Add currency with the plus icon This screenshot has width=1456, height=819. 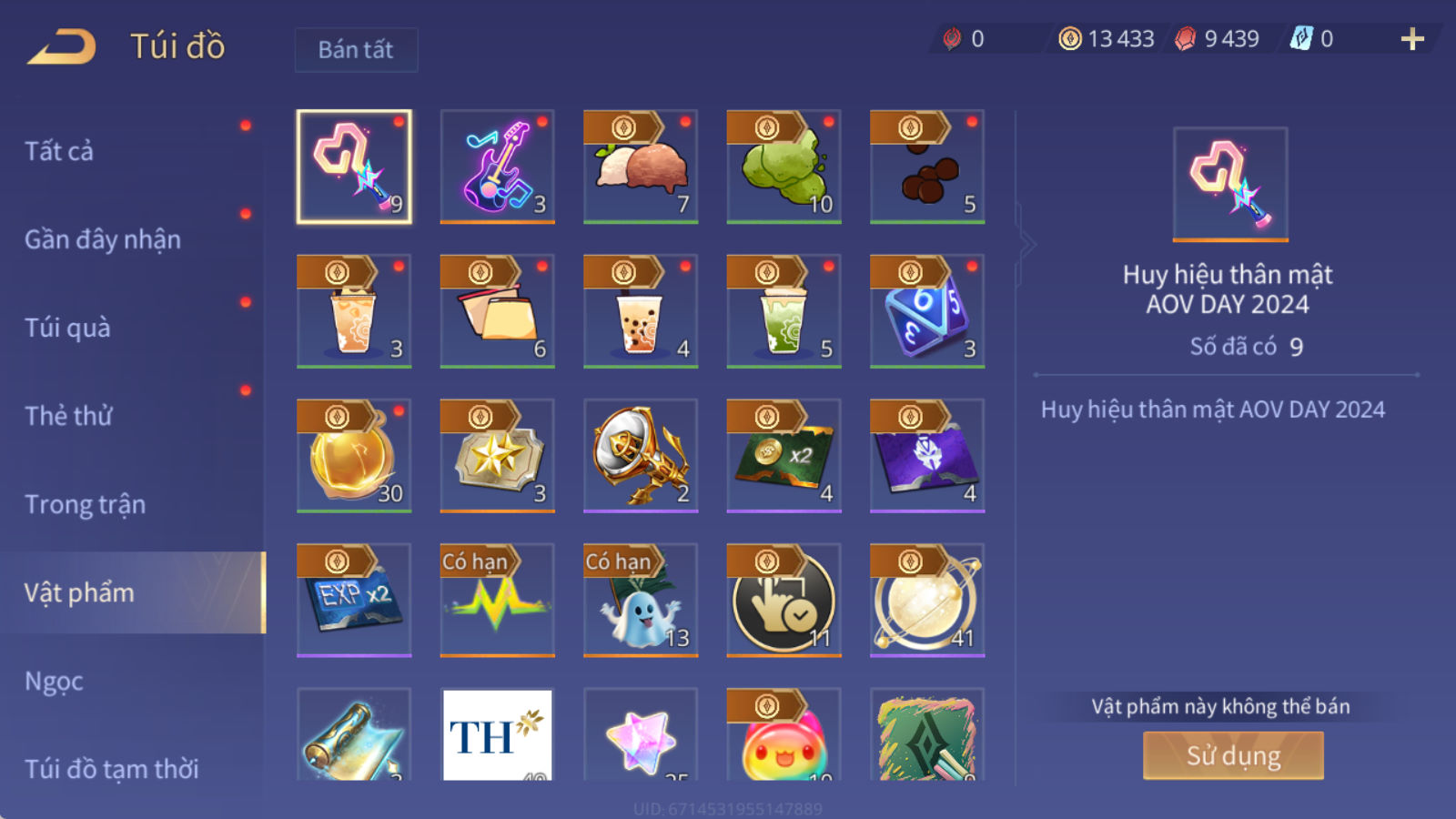tap(1412, 39)
